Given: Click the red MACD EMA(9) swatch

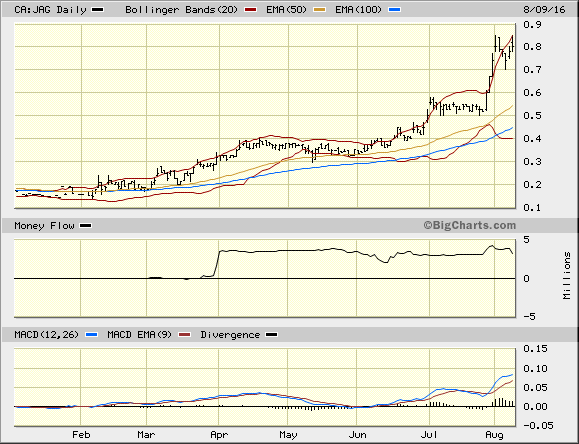Looking at the screenshot, I should tap(184, 335).
